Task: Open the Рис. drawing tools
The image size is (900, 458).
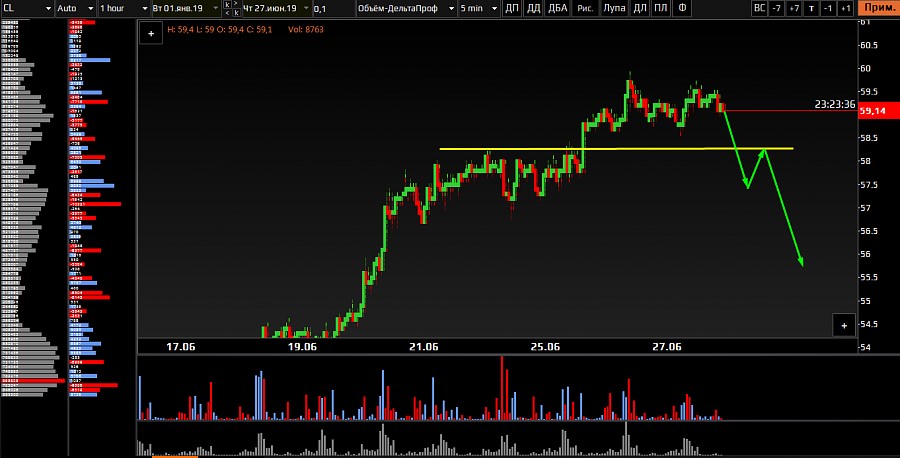Action: click(585, 8)
